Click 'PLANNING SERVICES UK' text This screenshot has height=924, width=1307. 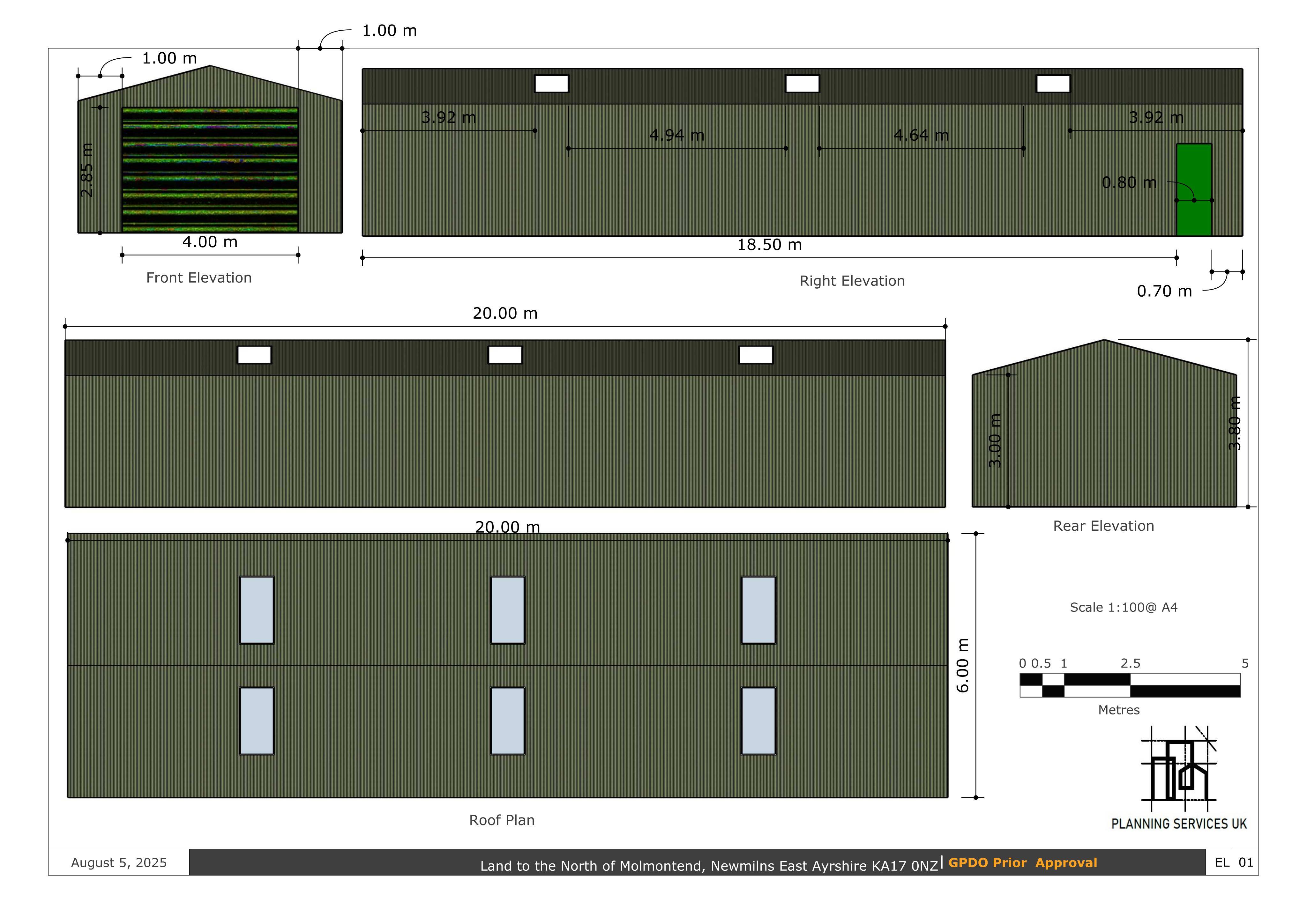click(1179, 824)
